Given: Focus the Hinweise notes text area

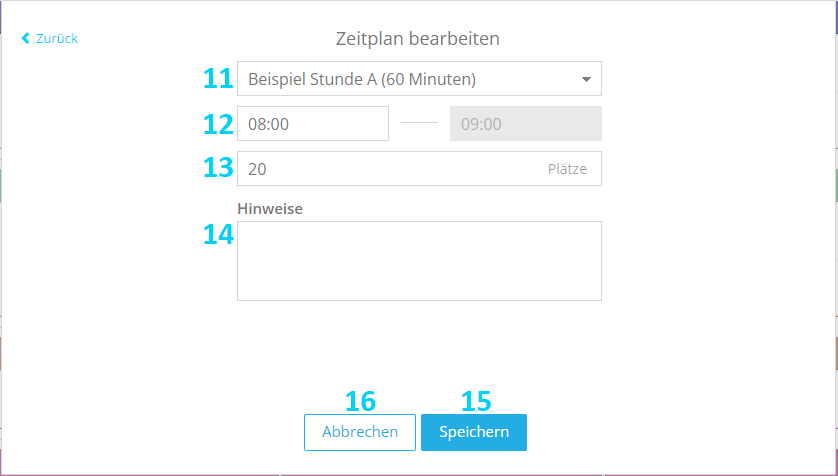Looking at the screenshot, I should tap(419, 261).
